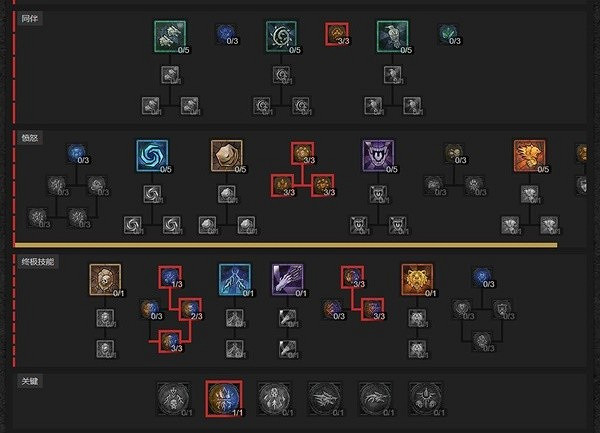Select the wolves companion skill 0/5
This screenshot has width=600, height=433.
point(170,36)
